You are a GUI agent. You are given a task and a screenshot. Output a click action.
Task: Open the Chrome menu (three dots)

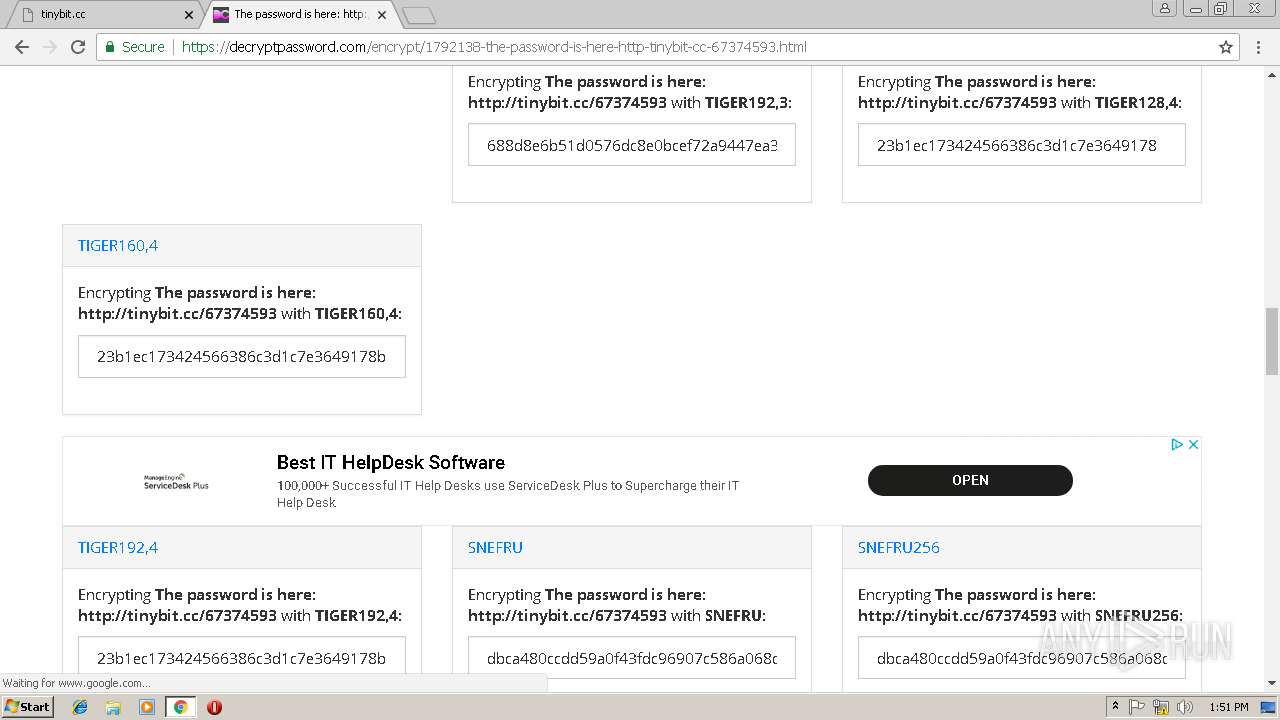click(x=1256, y=47)
